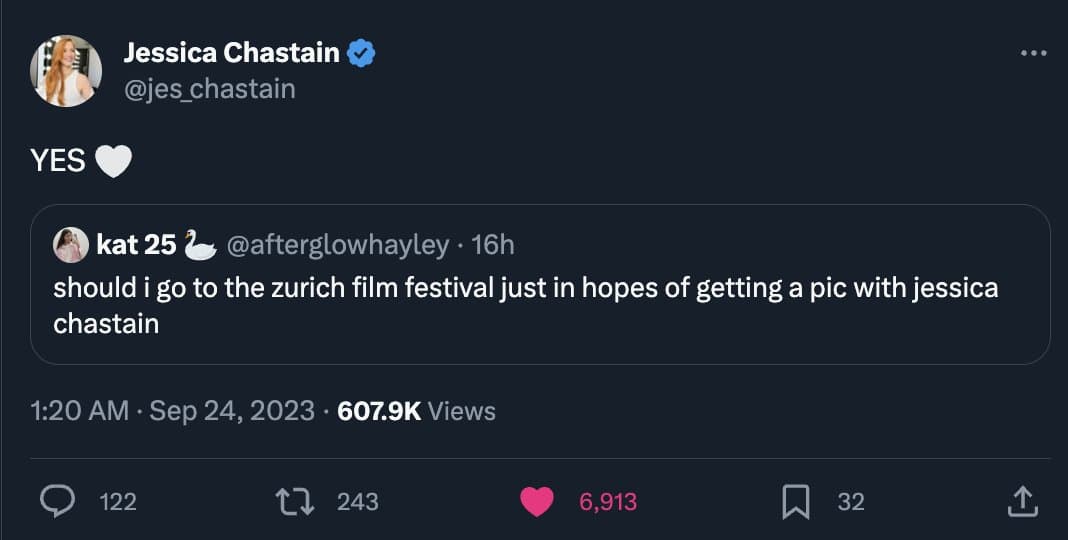Image resolution: width=1068 pixels, height=540 pixels.
Task: Click the 1:20 AM Sep 24, 2023 timestamp
Action: coord(172,411)
